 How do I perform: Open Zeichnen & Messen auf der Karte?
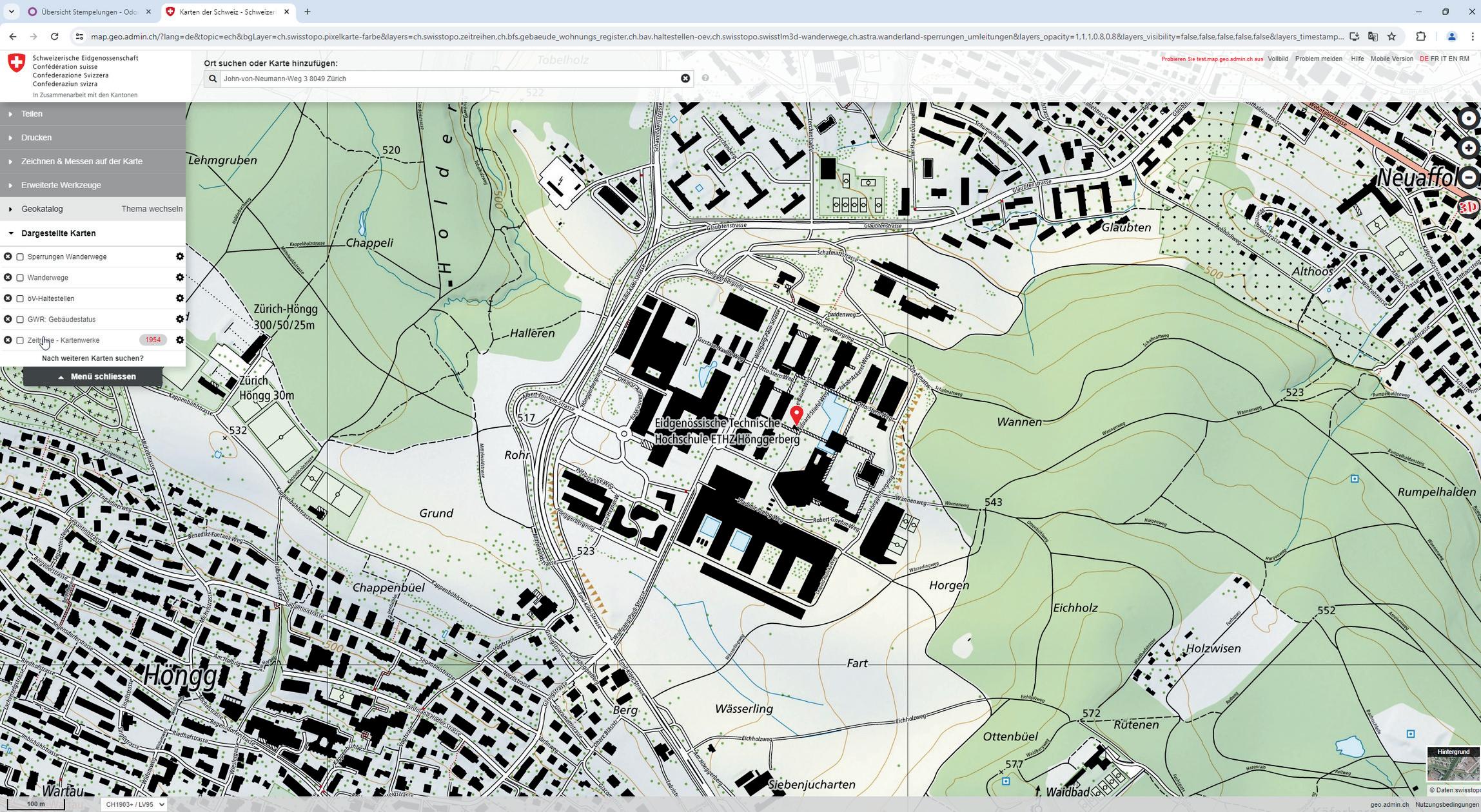pos(81,161)
